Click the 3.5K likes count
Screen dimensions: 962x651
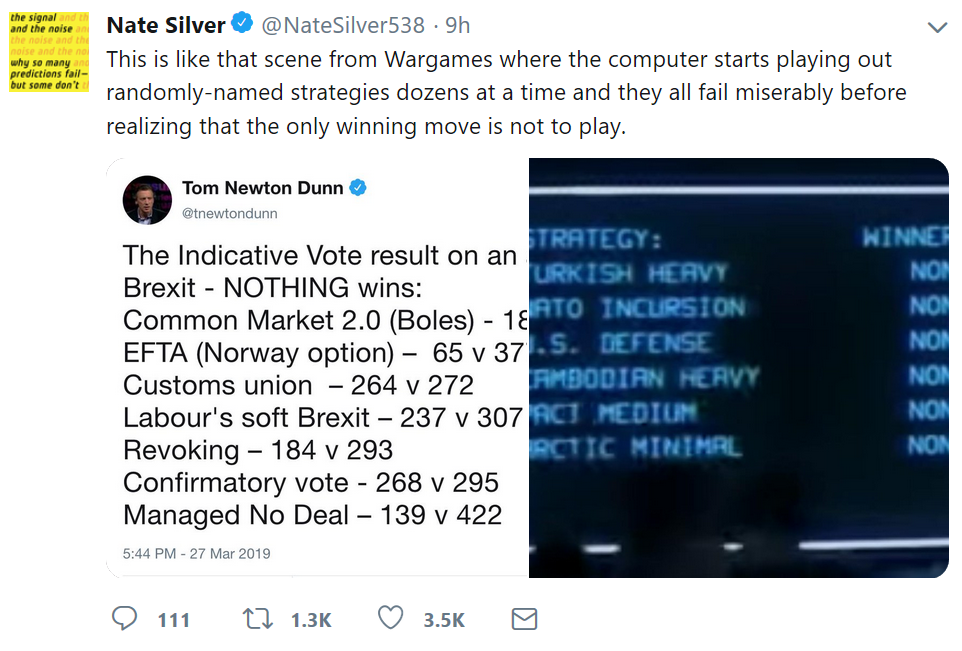(x=444, y=620)
